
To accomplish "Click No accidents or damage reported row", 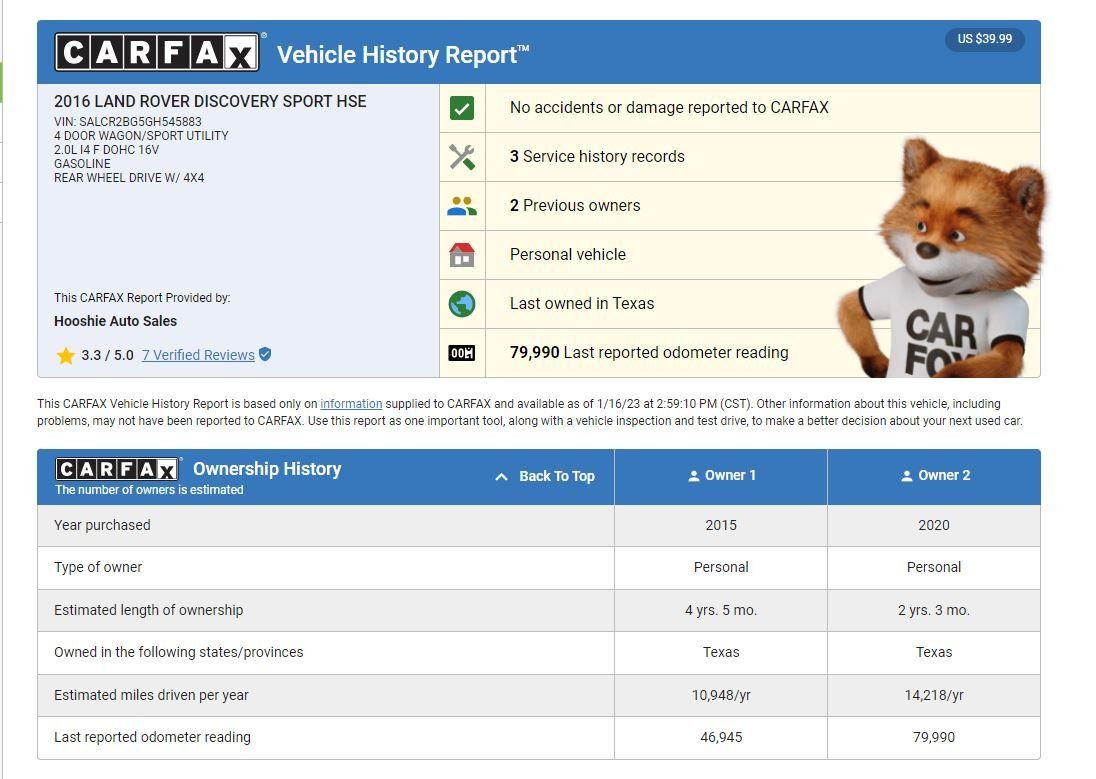I will [x=741, y=108].
